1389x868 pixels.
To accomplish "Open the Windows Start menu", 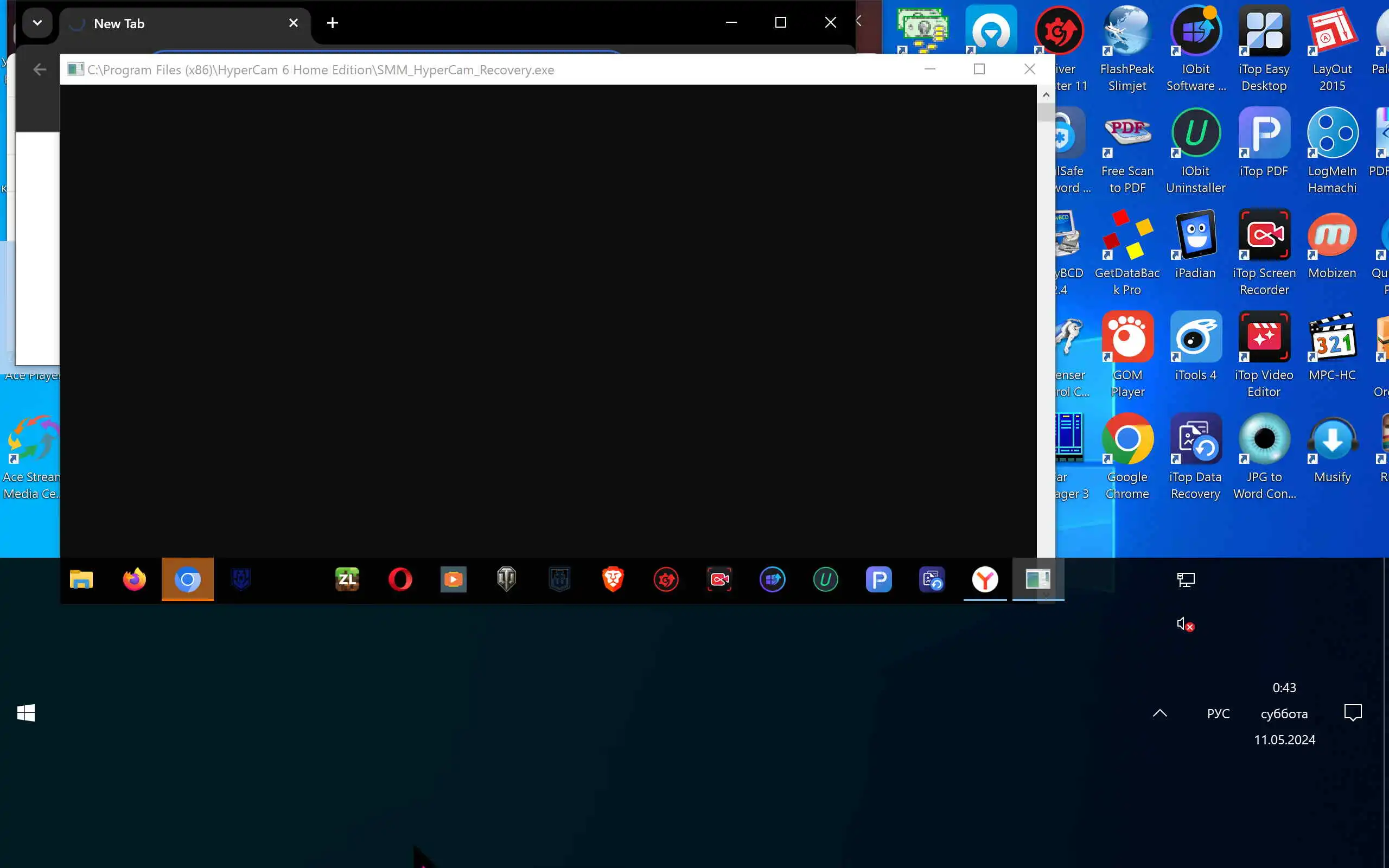I will click(x=26, y=713).
